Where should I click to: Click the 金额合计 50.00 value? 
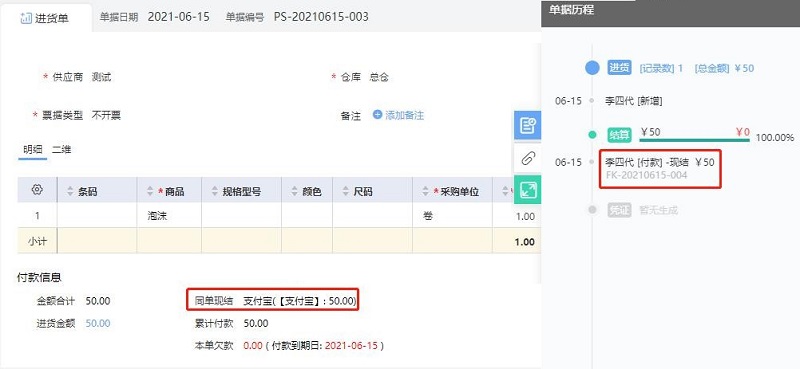[97, 301]
